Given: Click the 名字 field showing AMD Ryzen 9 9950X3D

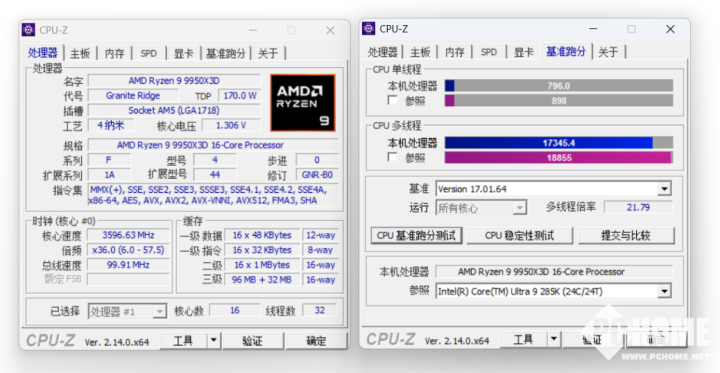Looking at the screenshot, I should click(174, 81).
